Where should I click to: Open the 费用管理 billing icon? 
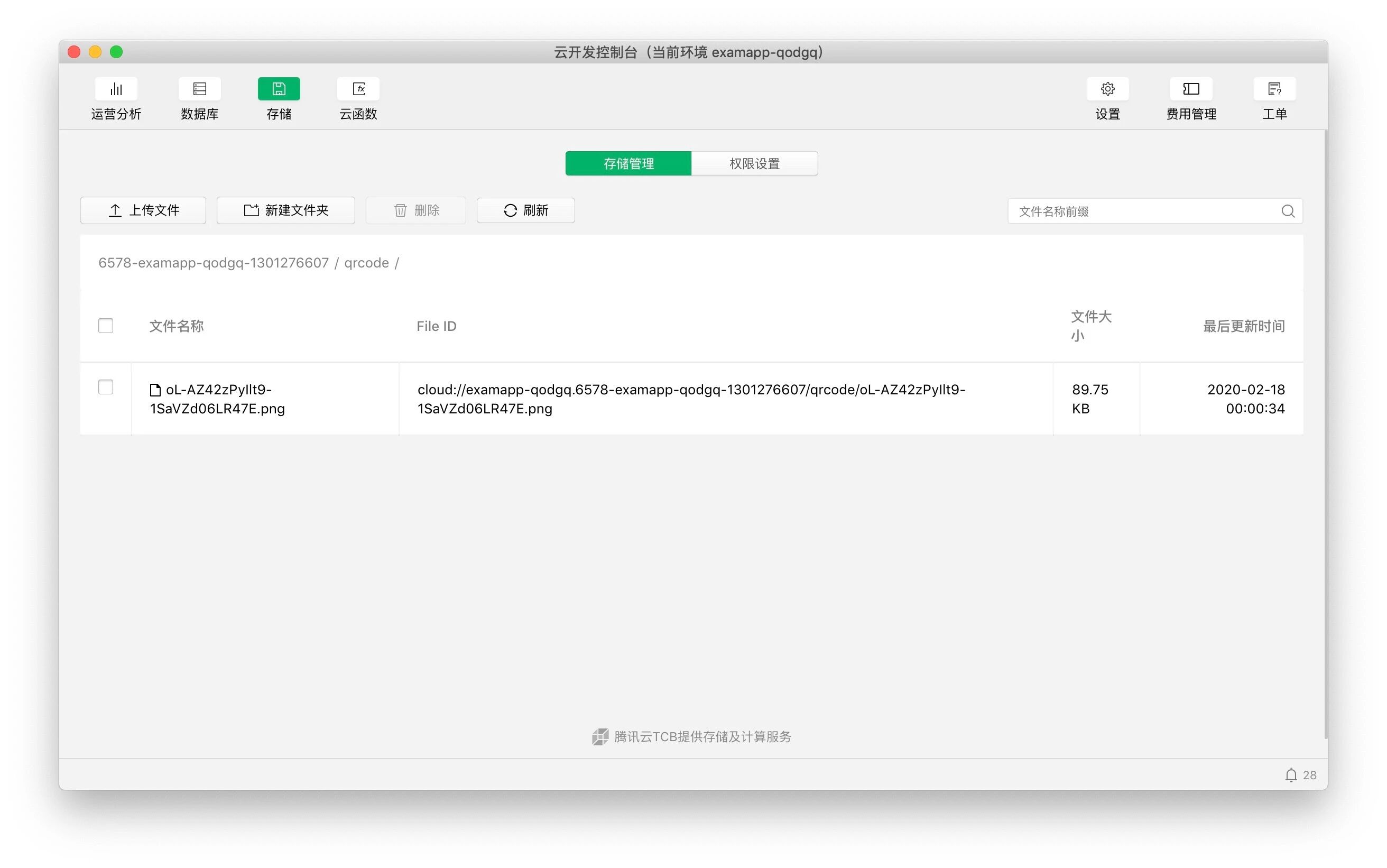[1191, 89]
